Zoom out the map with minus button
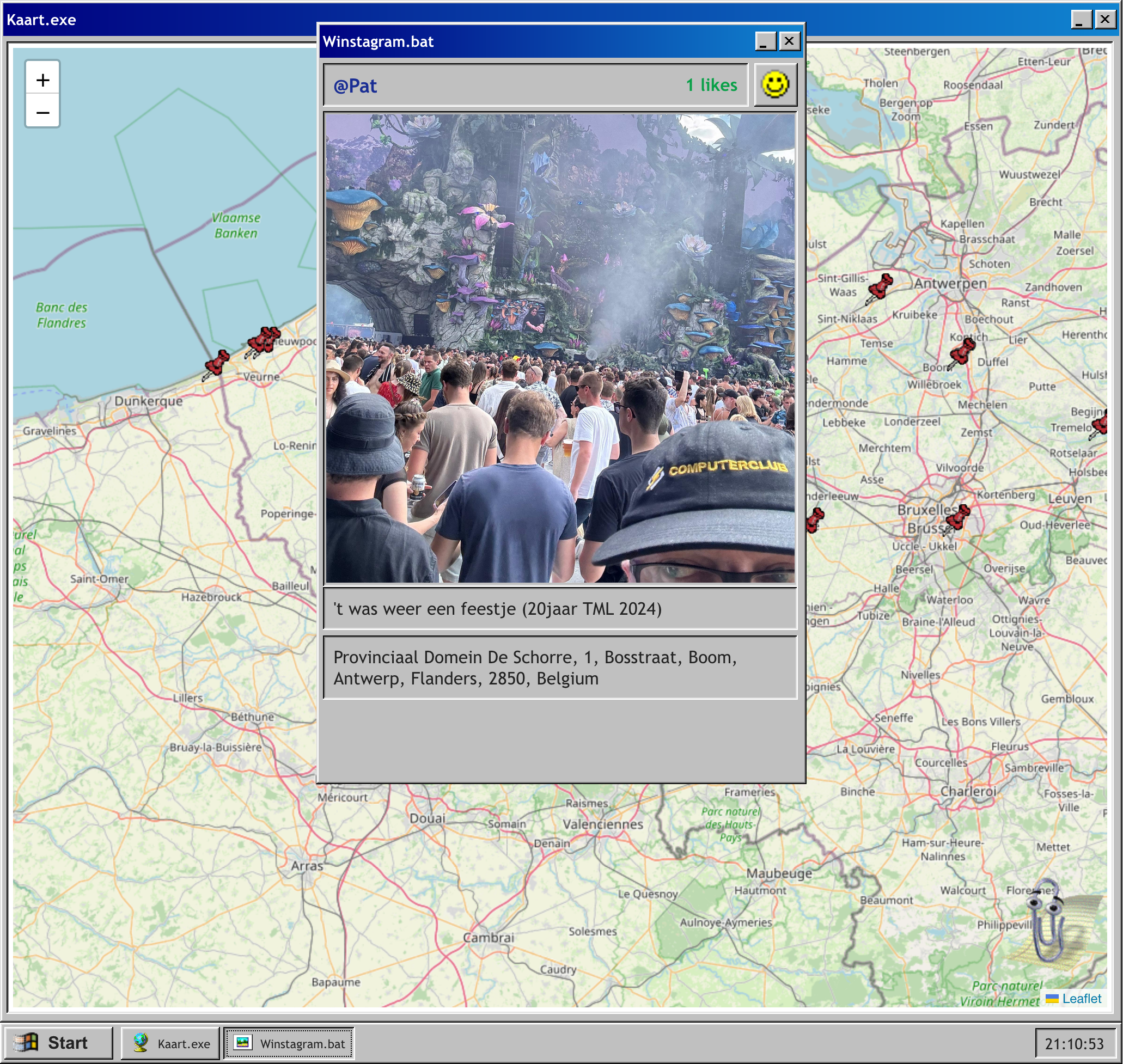Viewport: 1123px width, 1064px height. click(x=42, y=112)
